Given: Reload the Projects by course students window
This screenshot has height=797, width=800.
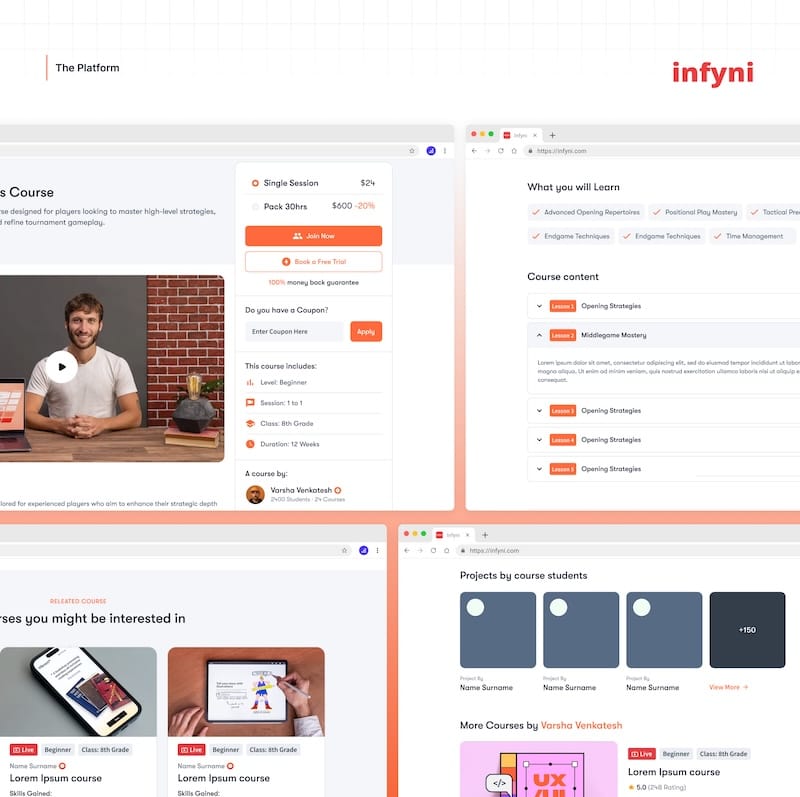Looking at the screenshot, I should 433,551.
